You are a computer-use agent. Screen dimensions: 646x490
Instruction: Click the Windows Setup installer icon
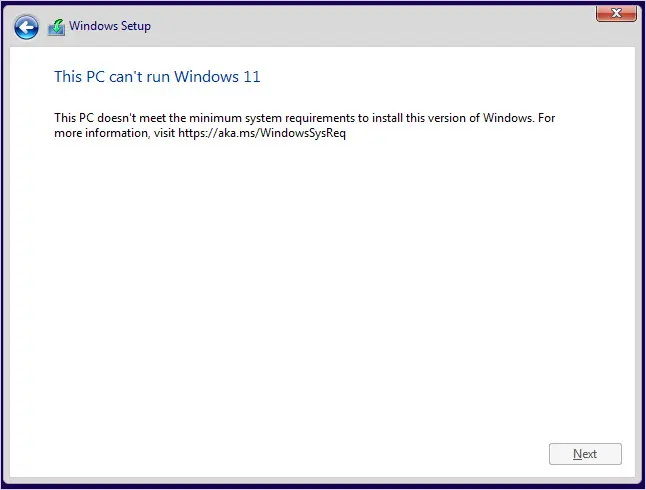pos(56,27)
